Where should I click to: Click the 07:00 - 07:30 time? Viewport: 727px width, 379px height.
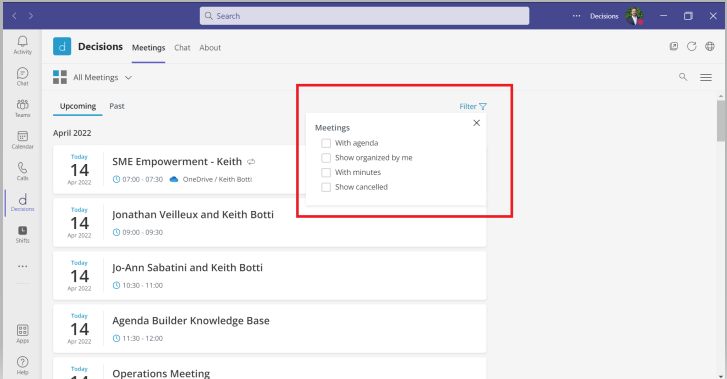click(x=142, y=180)
